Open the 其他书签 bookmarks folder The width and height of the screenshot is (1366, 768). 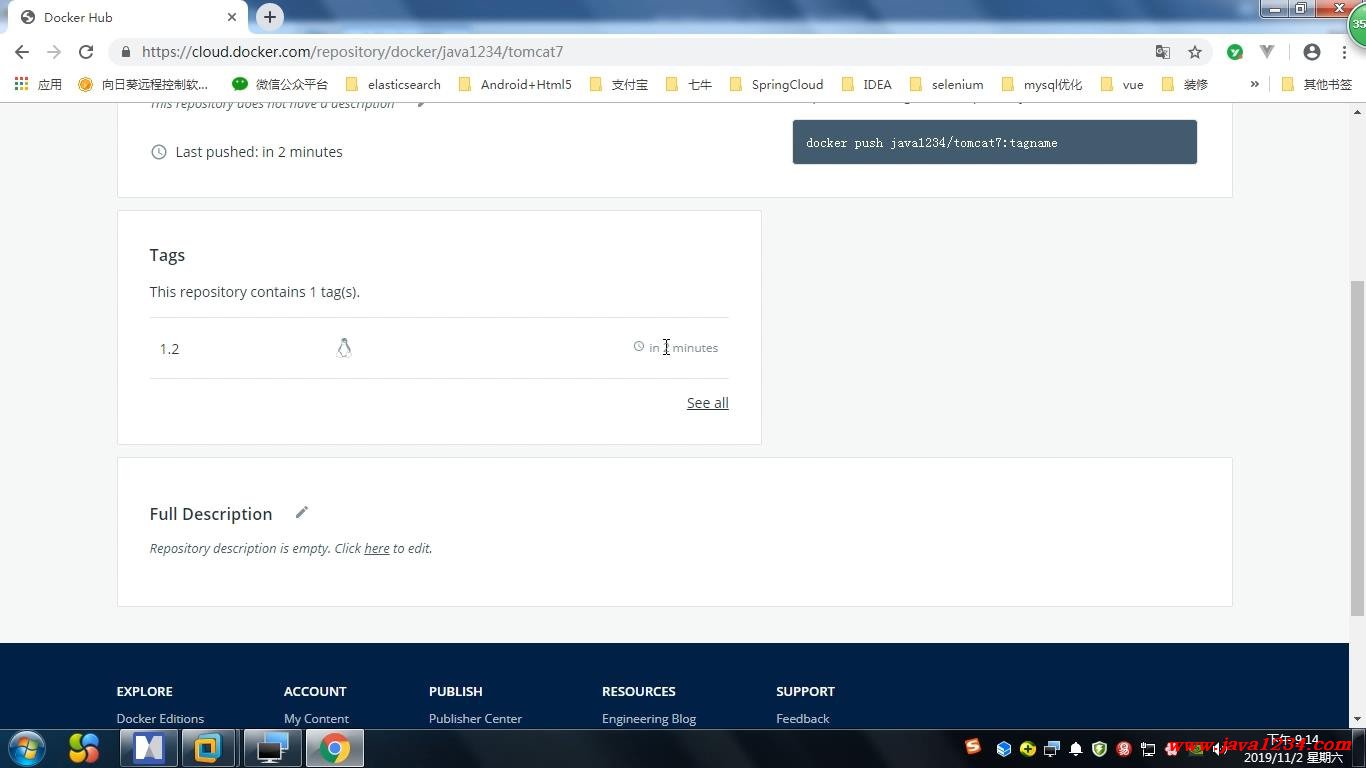(1316, 84)
